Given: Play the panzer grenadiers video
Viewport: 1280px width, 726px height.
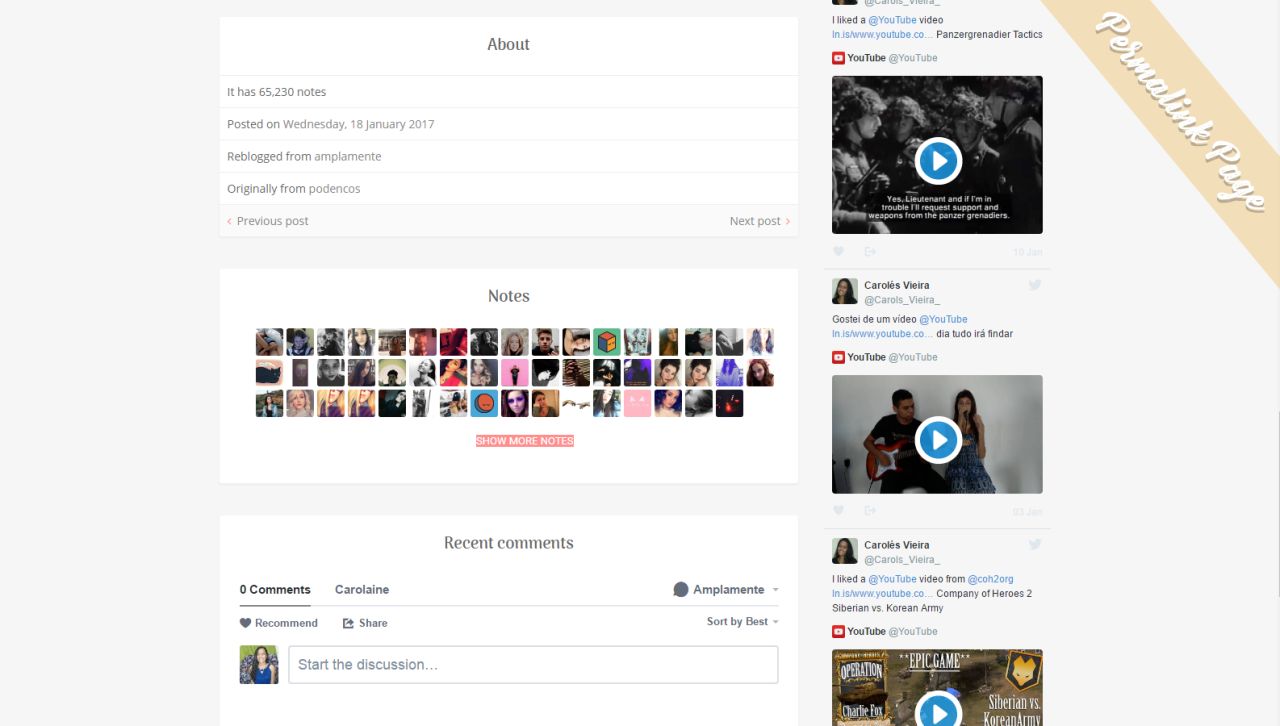Looking at the screenshot, I should coord(938,160).
